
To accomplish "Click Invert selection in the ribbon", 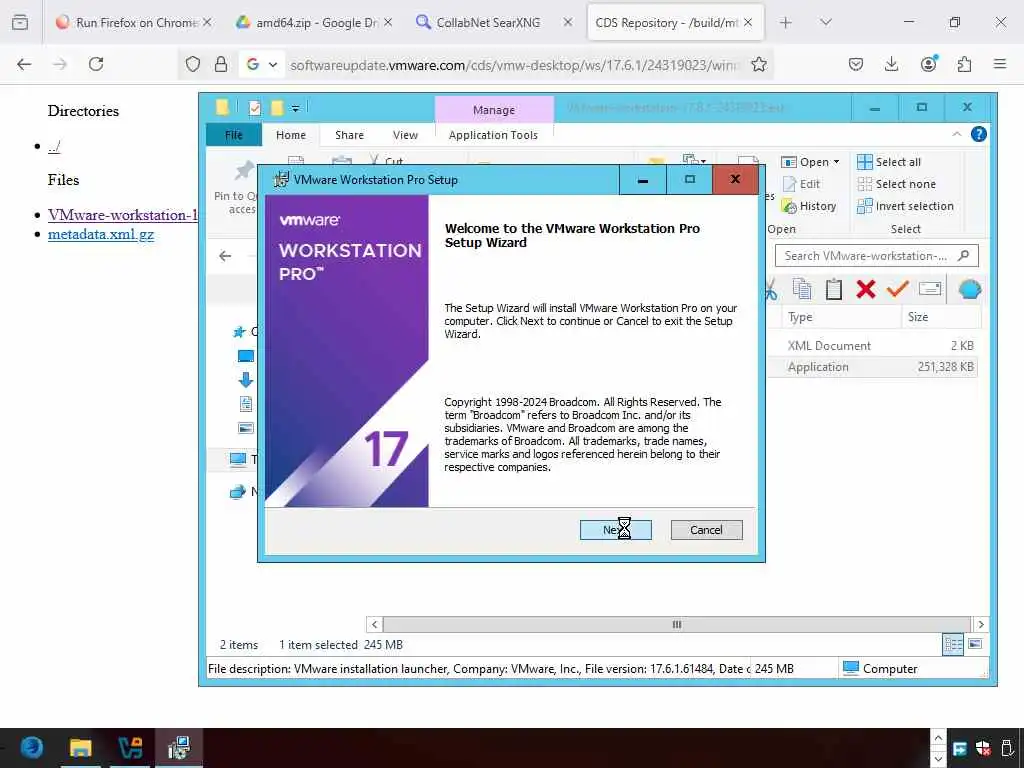I will pos(905,206).
